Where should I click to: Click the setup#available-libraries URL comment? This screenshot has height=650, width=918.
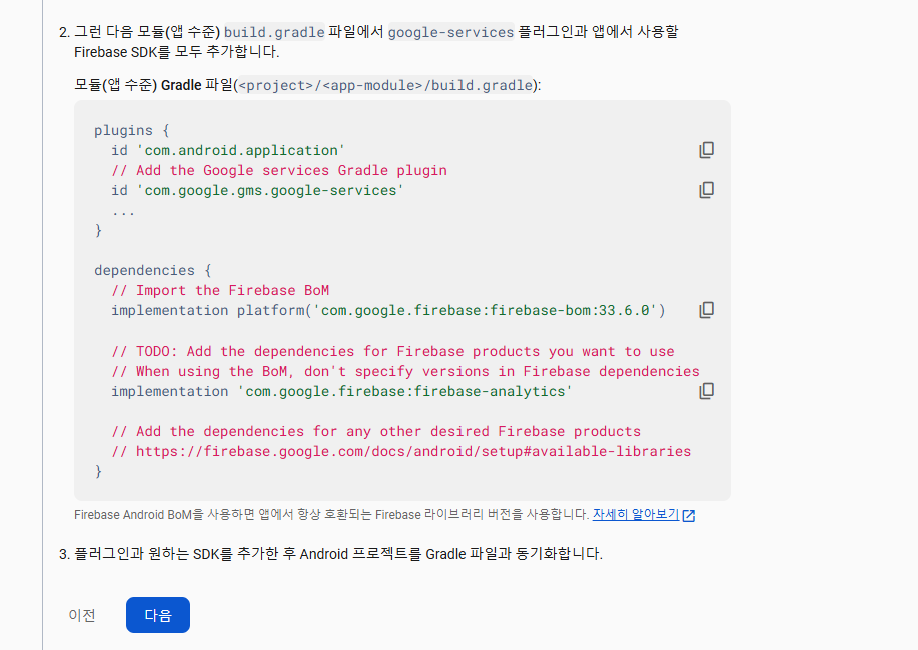point(401,451)
